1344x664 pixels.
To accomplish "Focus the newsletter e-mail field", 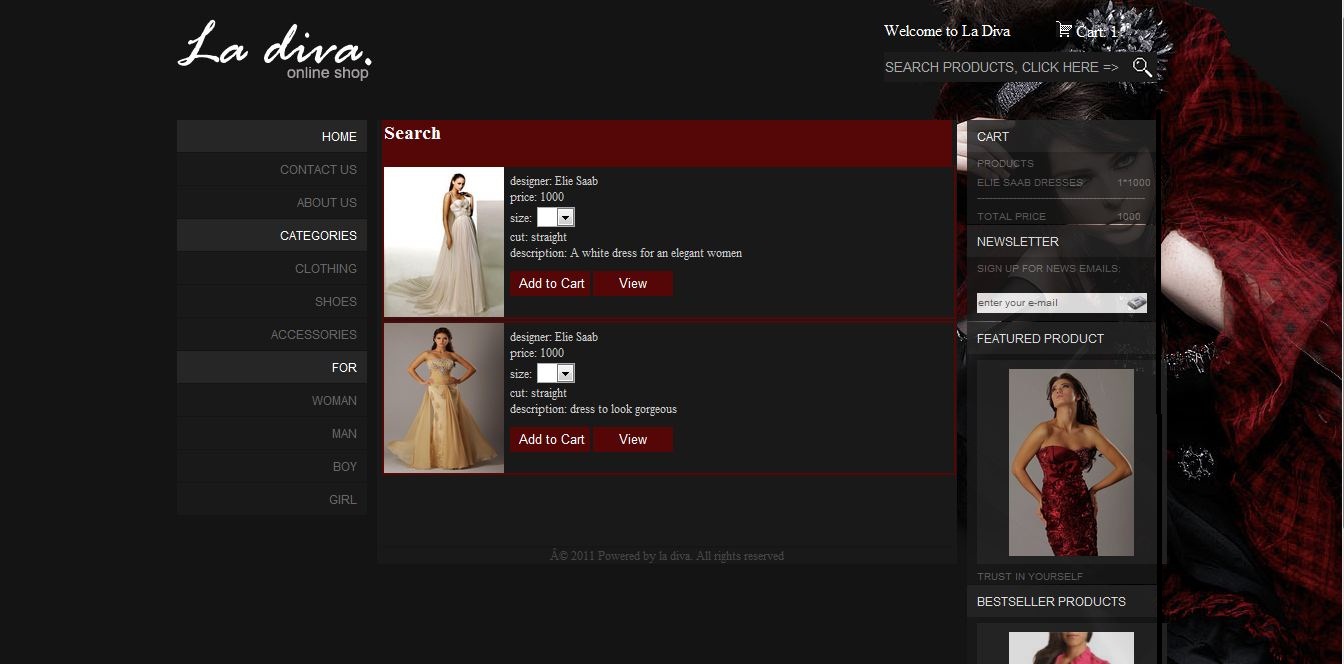I will click(1050, 303).
